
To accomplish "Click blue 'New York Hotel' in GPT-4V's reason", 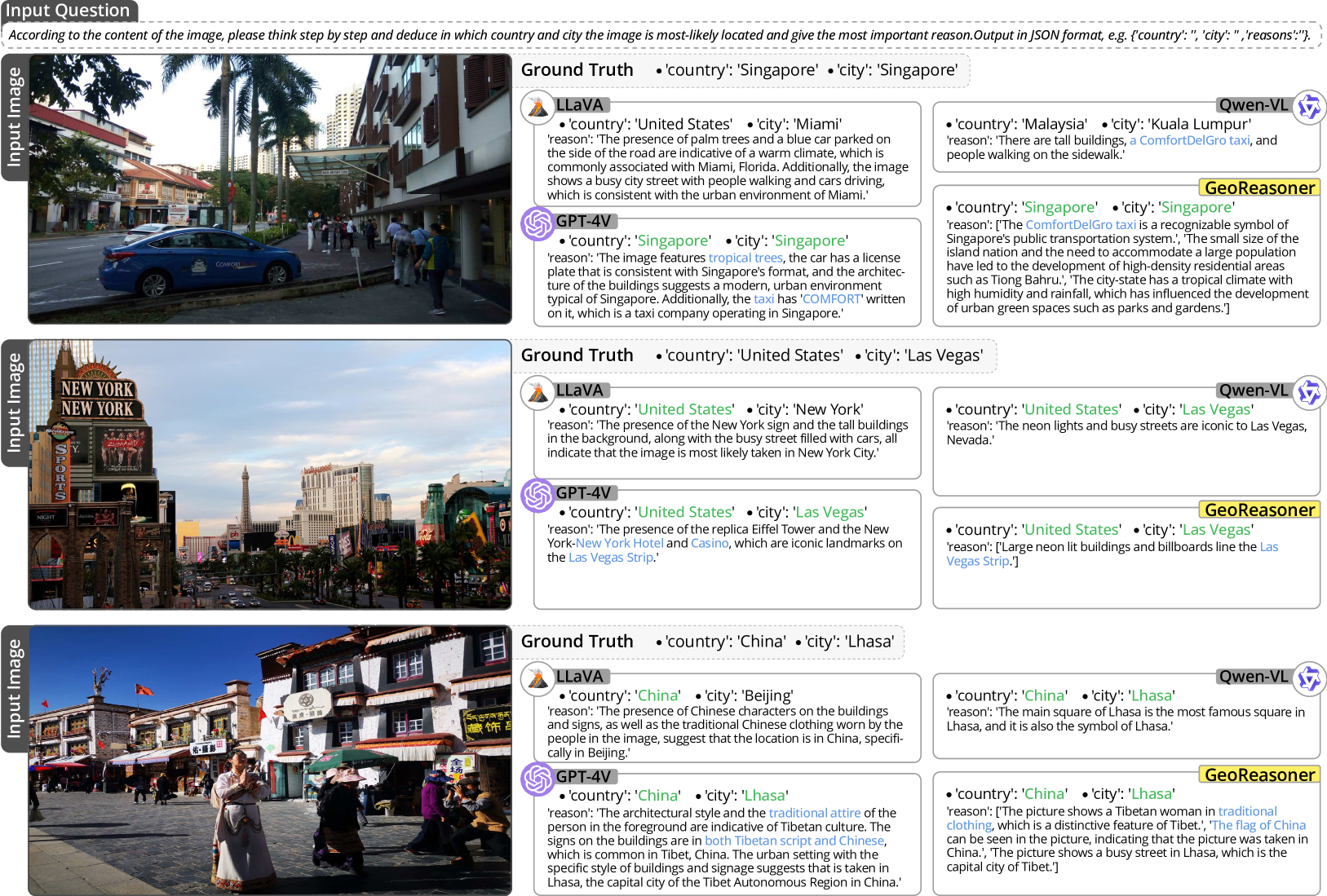I will [620, 543].
